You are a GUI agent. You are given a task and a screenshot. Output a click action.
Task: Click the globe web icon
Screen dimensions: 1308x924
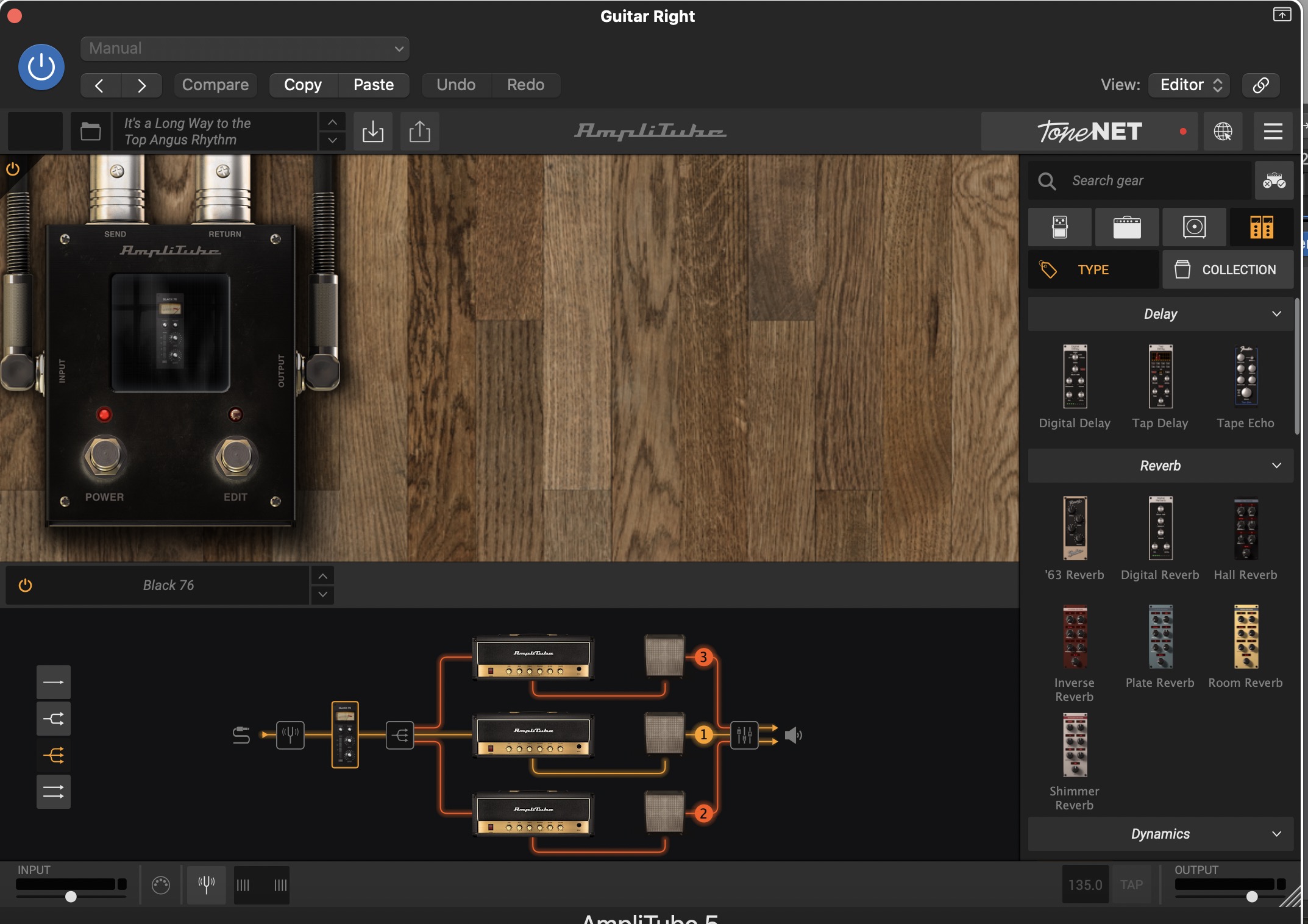click(x=1223, y=131)
